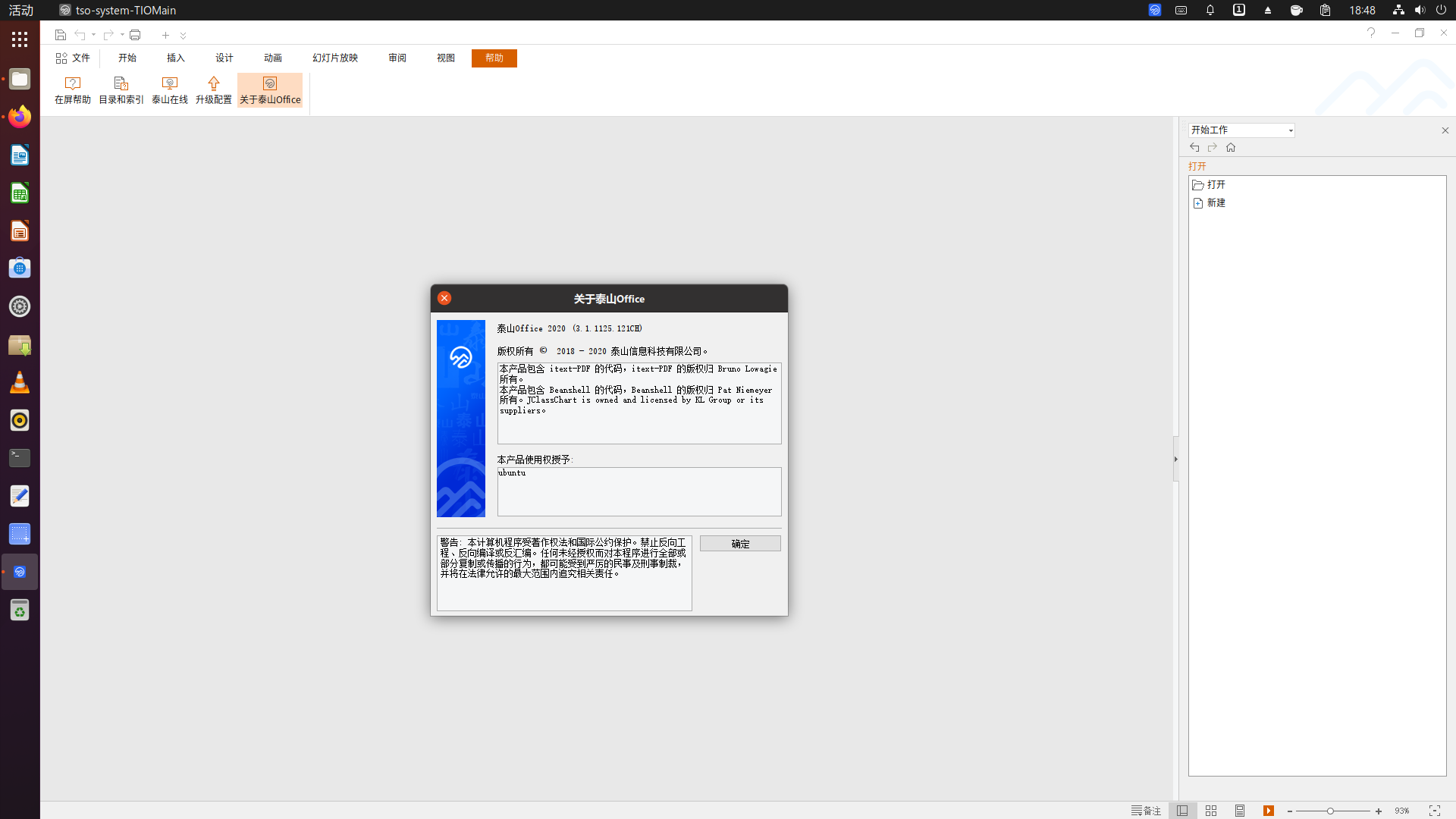
Task: Click the clock showing 18:48
Action: [1362, 10]
